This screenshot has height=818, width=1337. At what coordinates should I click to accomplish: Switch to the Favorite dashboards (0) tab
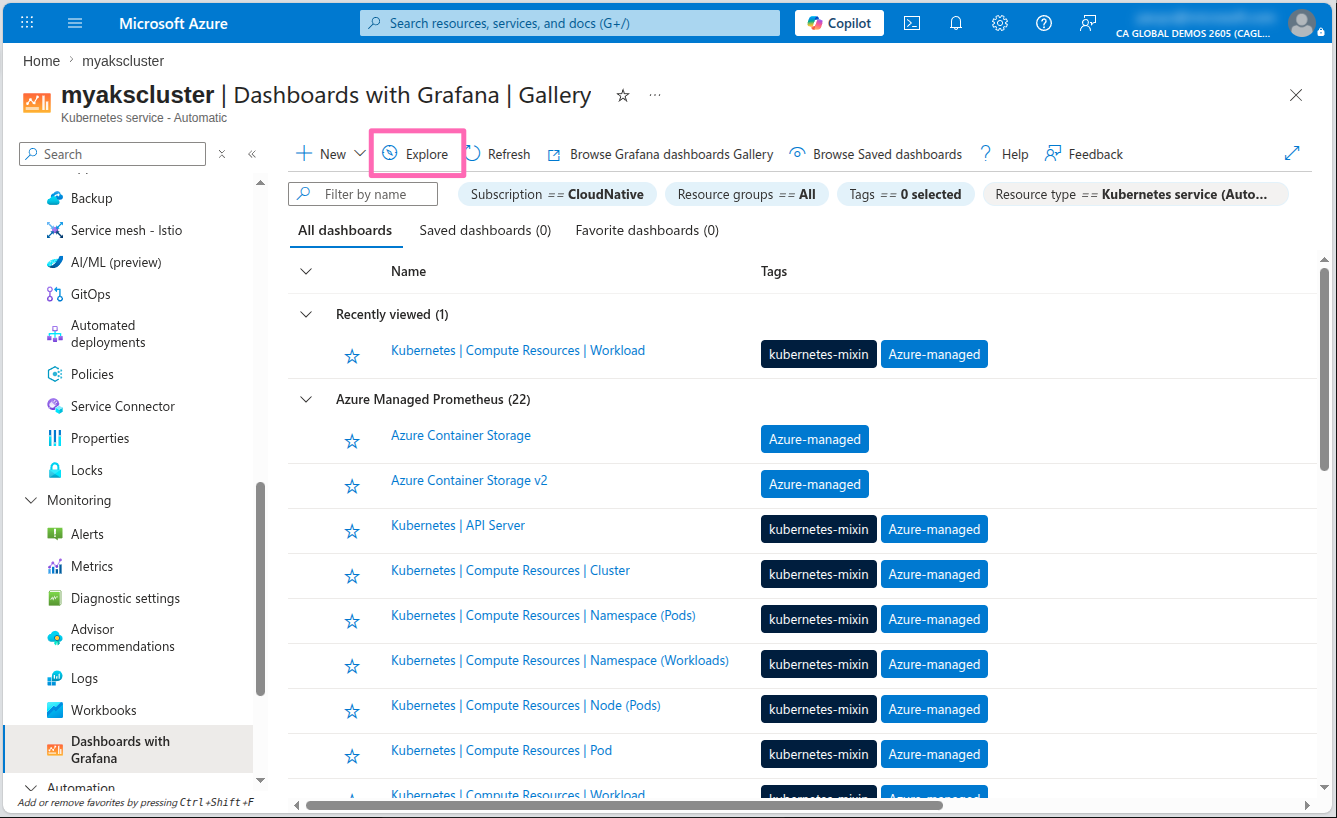(x=647, y=230)
